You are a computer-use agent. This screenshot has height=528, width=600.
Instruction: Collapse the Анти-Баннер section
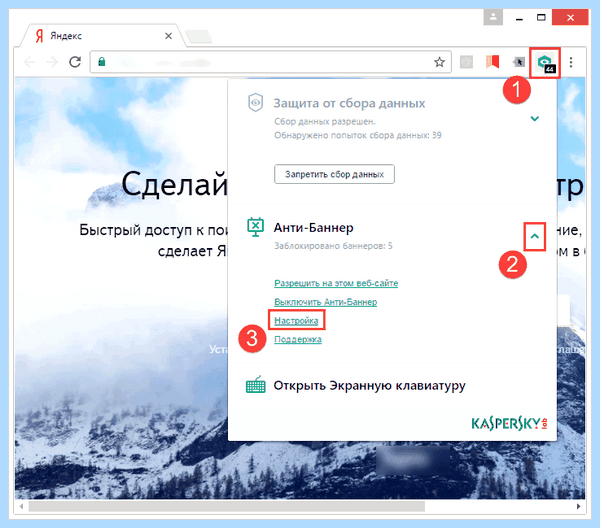coord(535,236)
